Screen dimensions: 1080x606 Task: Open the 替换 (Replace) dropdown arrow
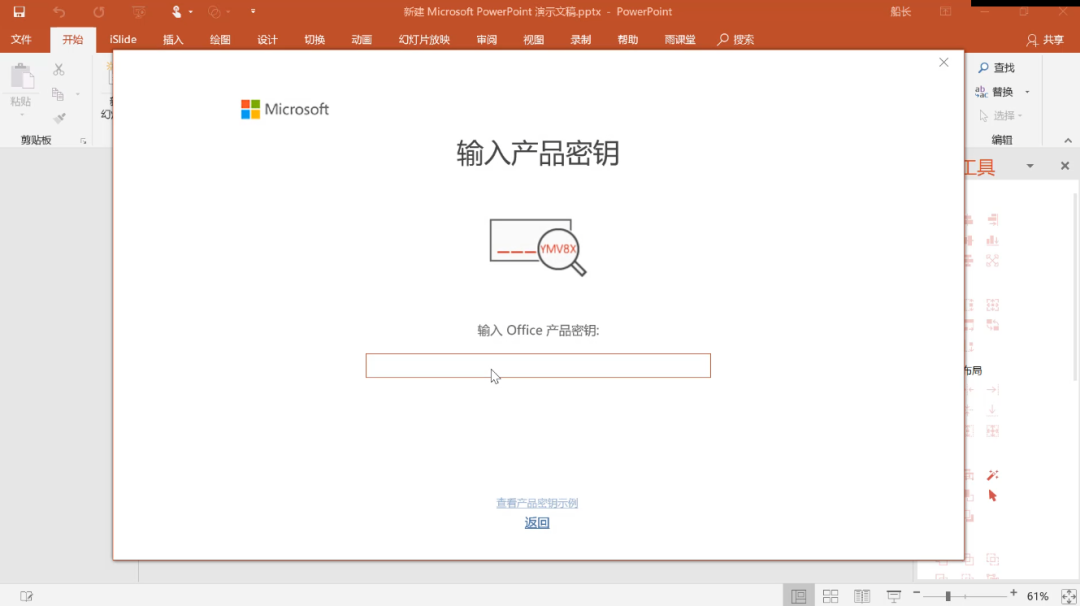click(x=1026, y=90)
